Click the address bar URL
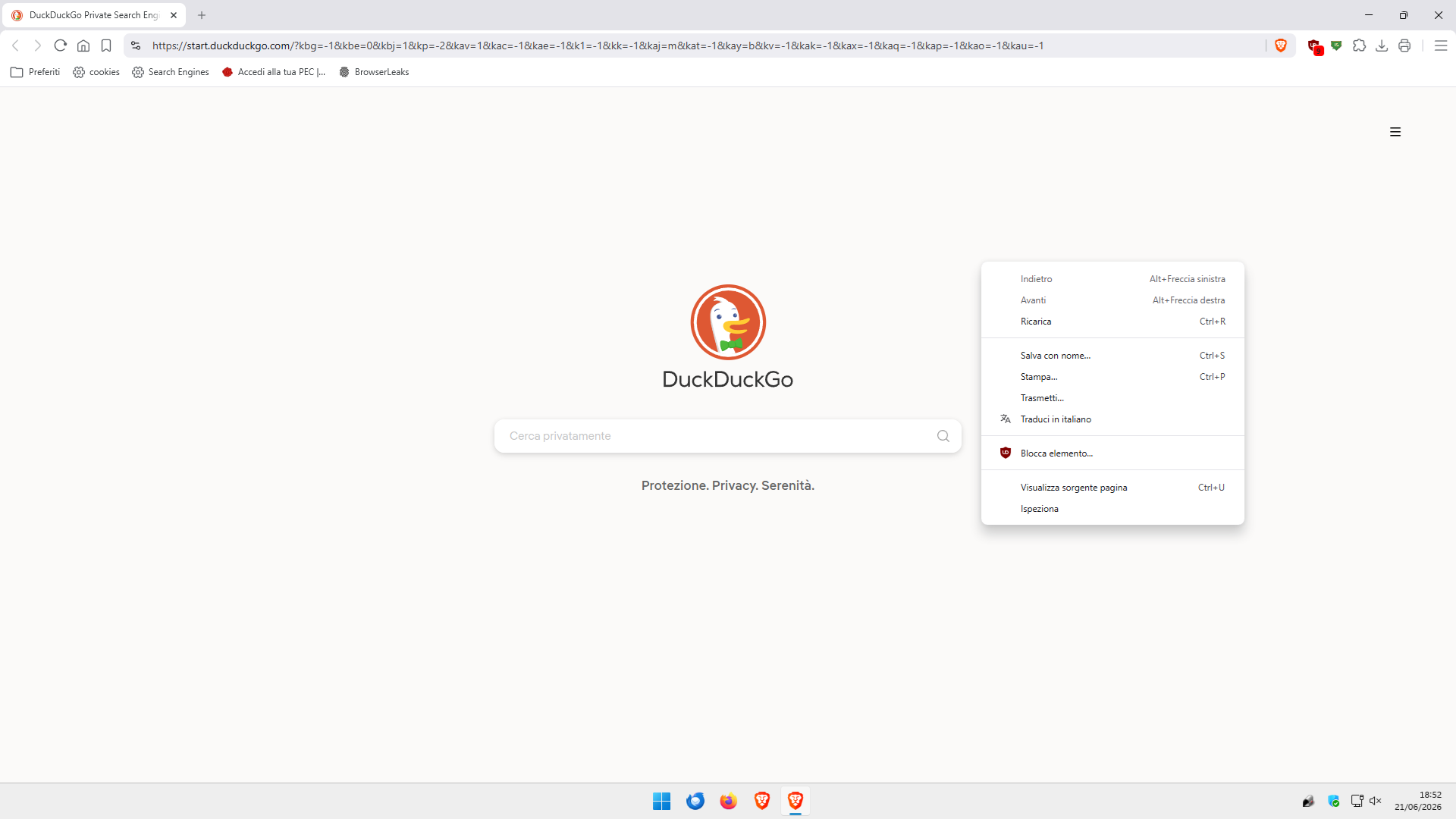The width and height of the screenshot is (1456, 819). coord(598,45)
